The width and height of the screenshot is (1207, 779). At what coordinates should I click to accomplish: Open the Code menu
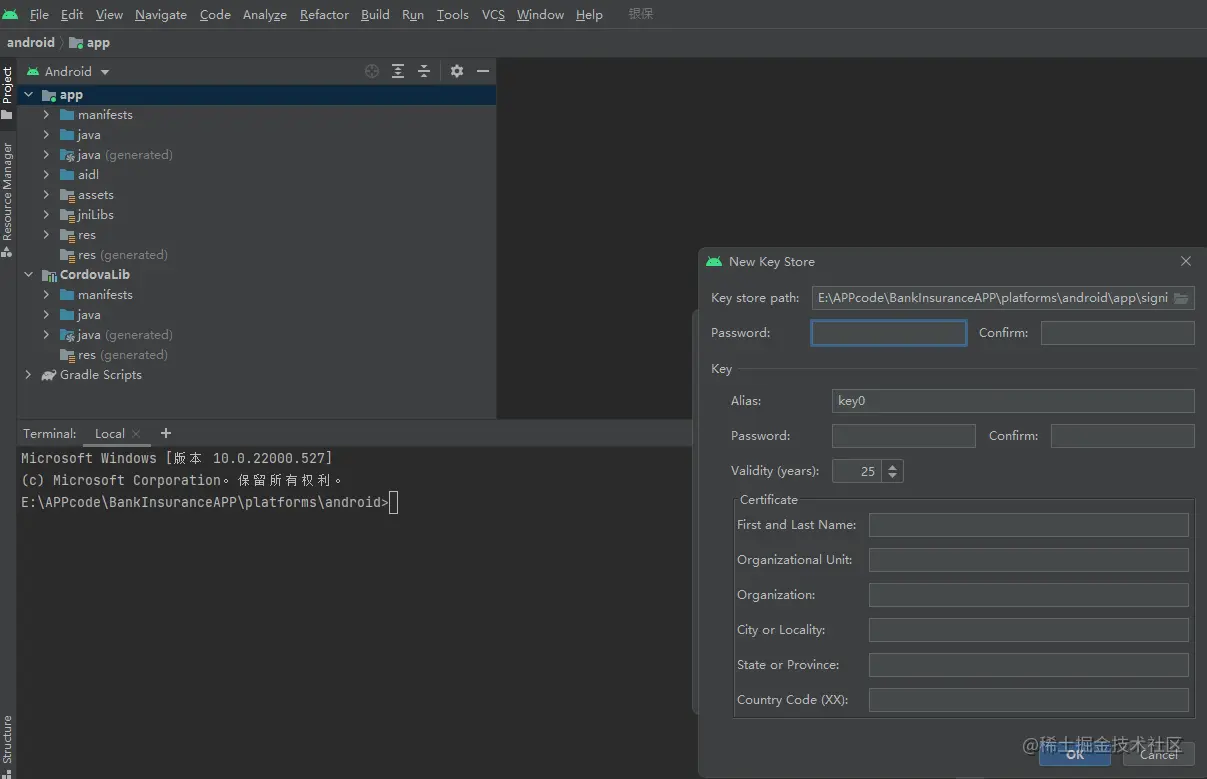click(x=215, y=15)
